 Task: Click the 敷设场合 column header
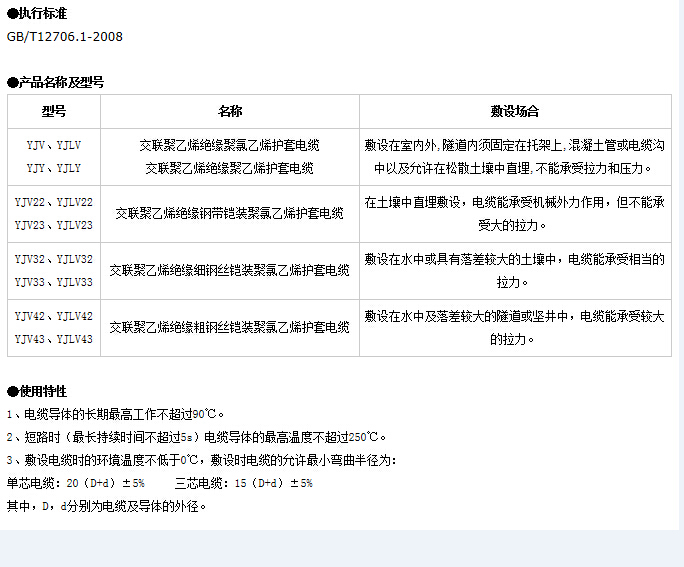[515, 111]
